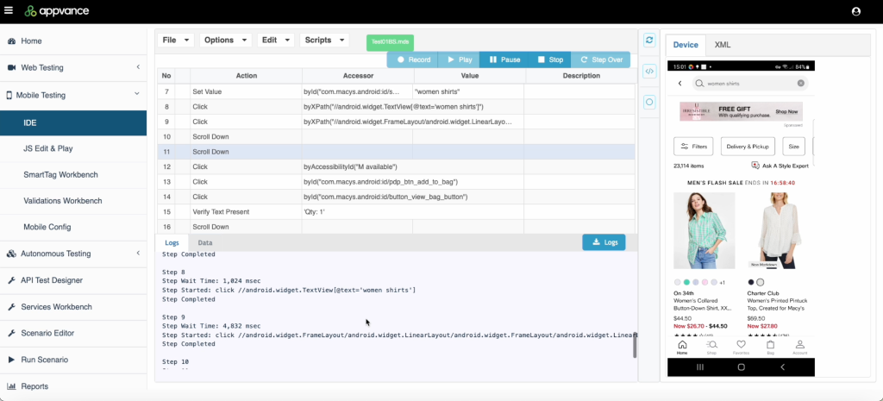The image size is (883, 401).
Task: Open the Edit dropdown menu
Action: 275,40
